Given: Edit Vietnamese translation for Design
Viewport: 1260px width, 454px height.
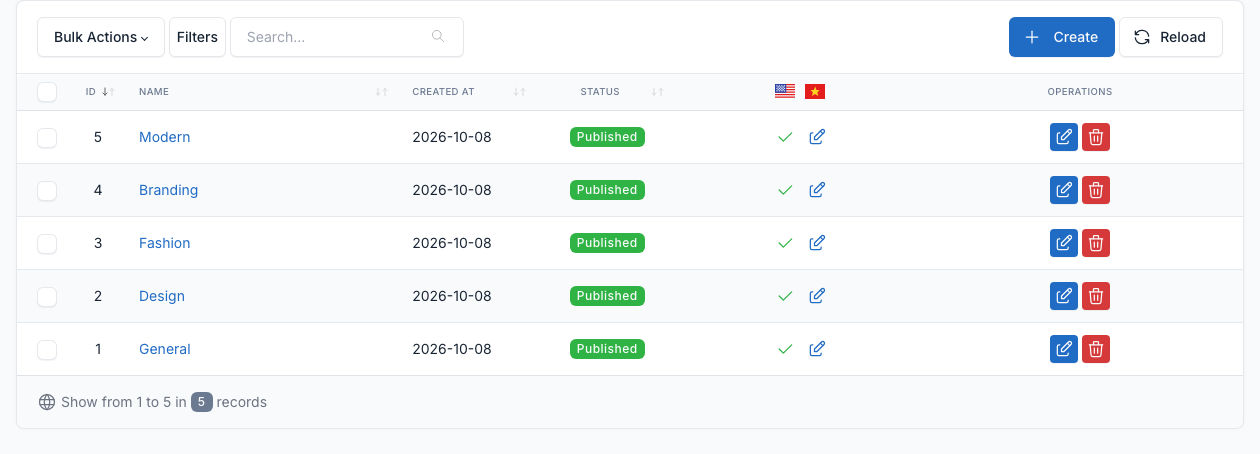Looking at the screenshot, I should [x=817, y=296].
